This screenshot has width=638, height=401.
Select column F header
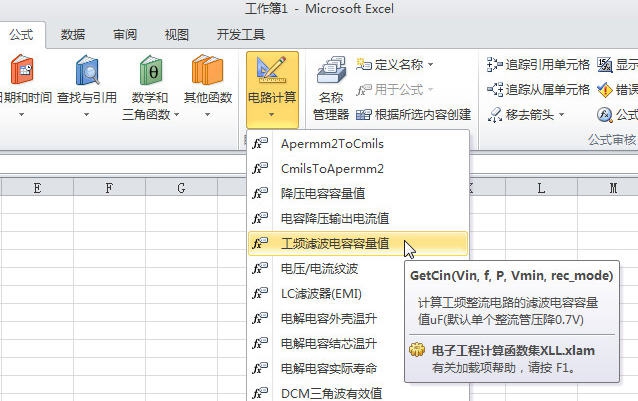[109, 188]
